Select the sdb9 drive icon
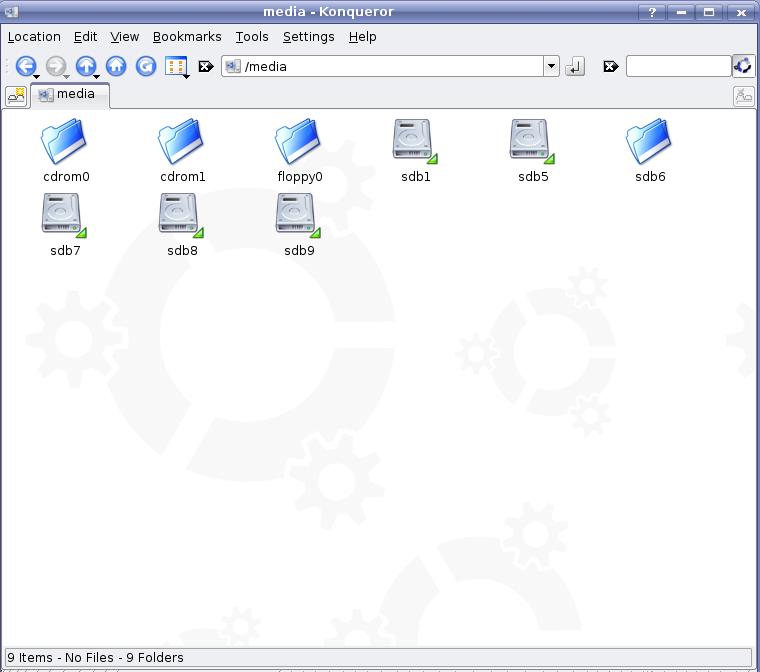 coord(298,215)
